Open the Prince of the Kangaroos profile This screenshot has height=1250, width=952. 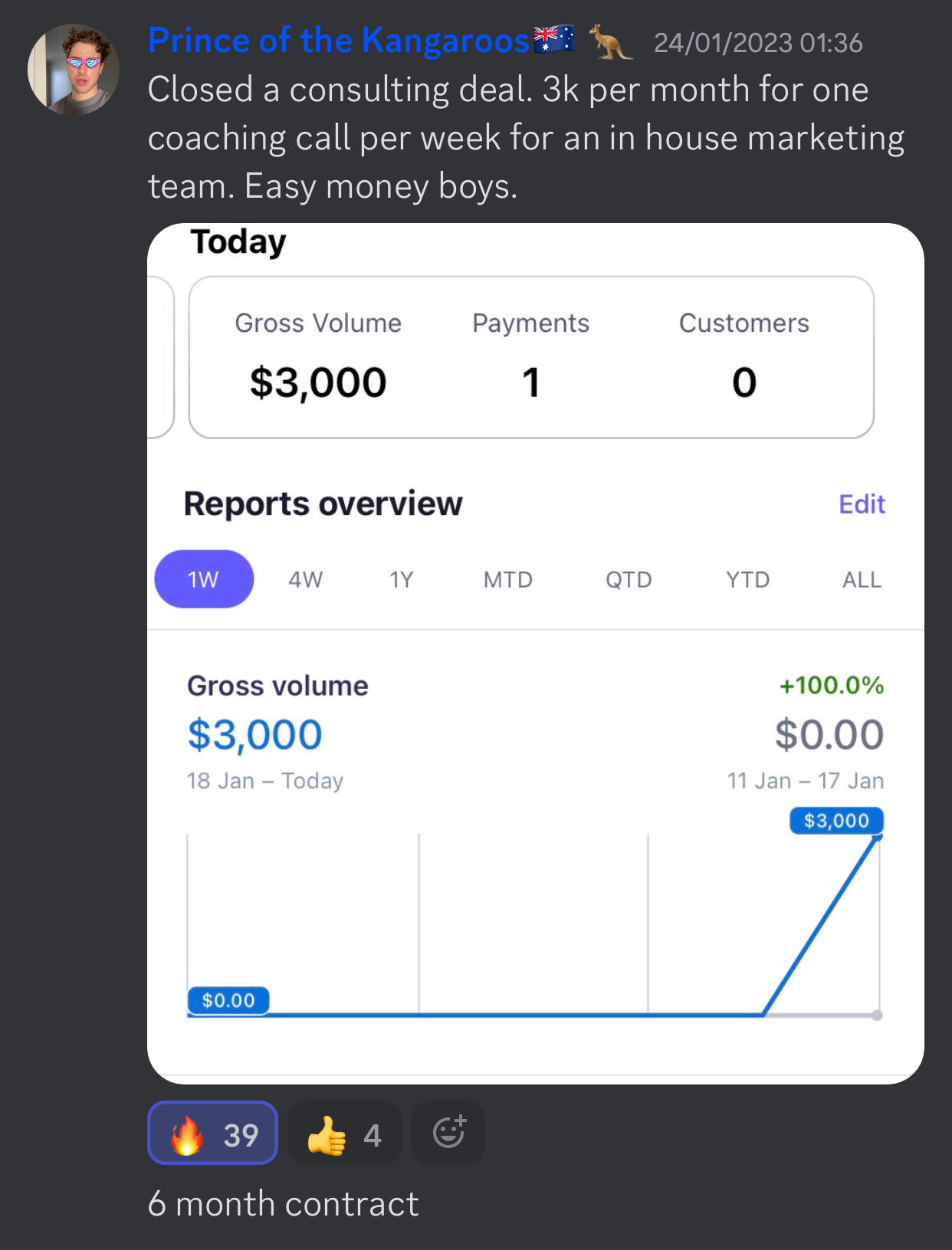(338, 41)
